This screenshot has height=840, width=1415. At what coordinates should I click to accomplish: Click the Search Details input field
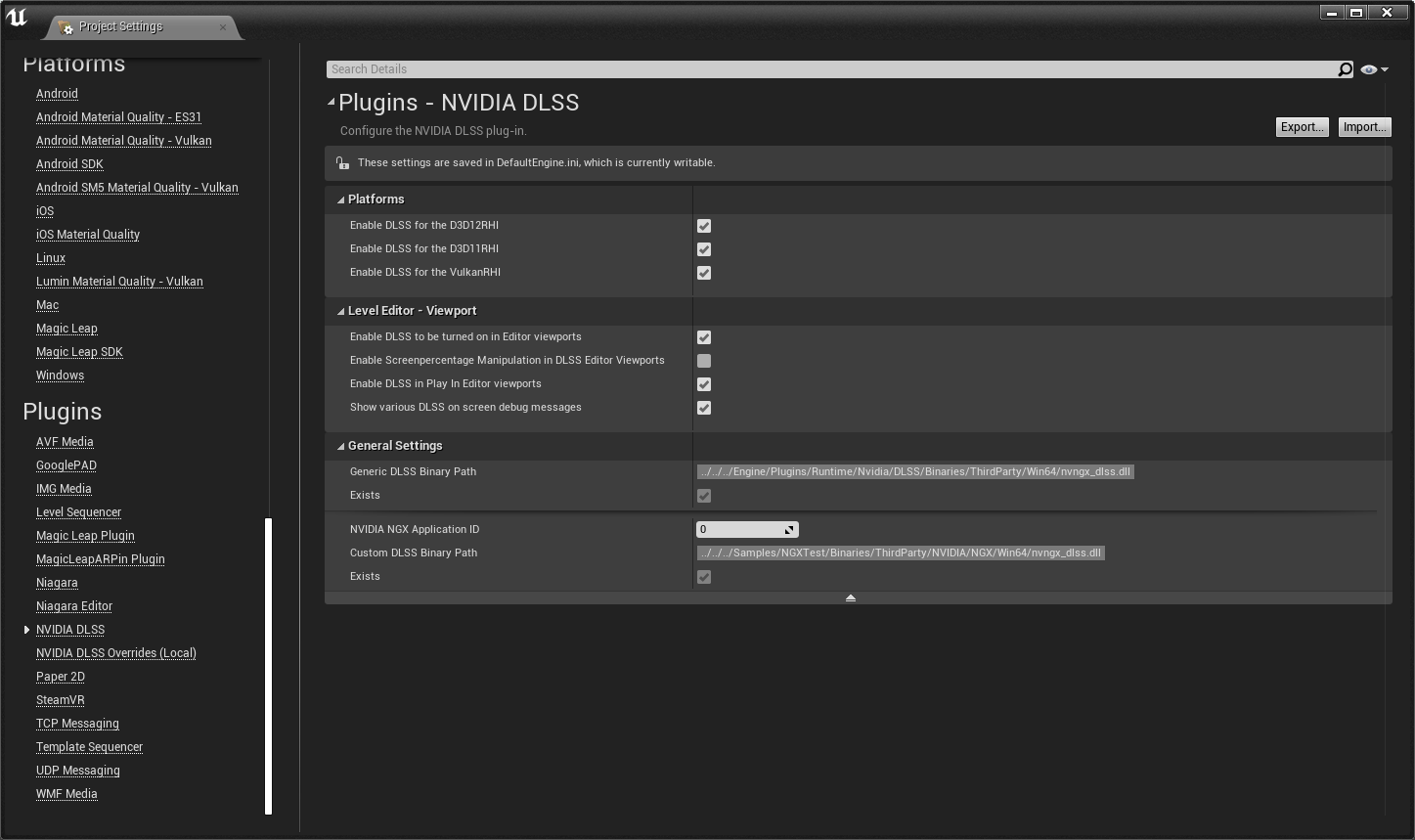coord(831,69)
